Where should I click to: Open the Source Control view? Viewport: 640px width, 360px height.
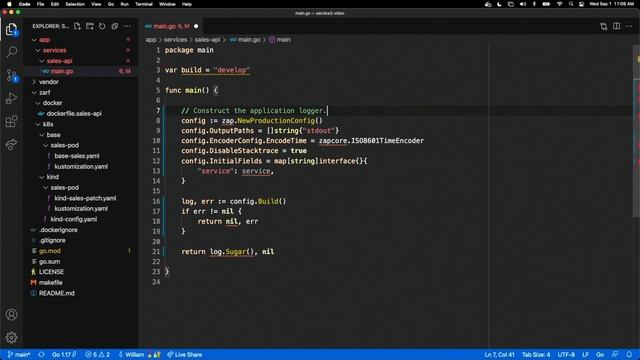pyautogui.click(x=11, y=75)
